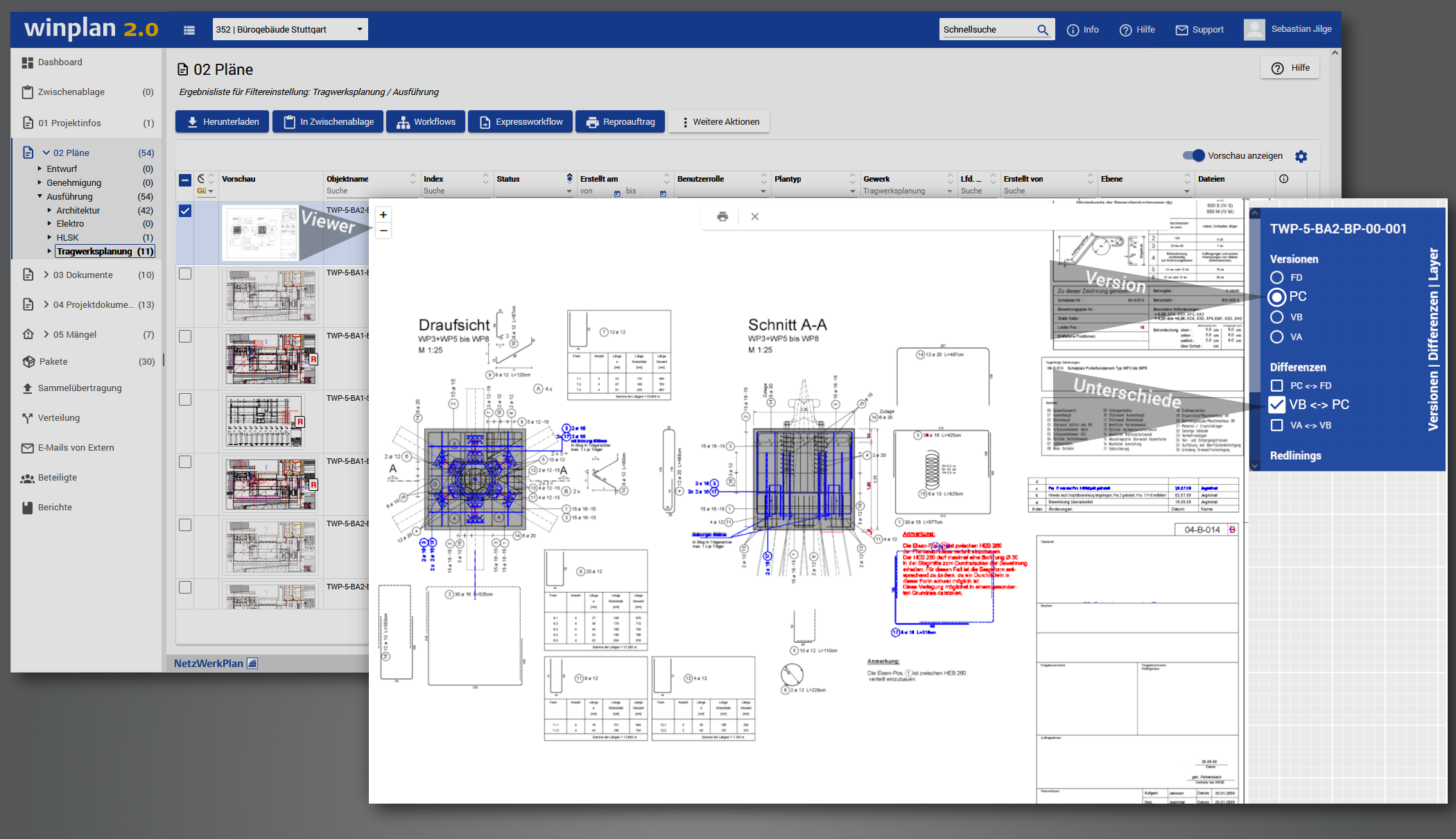Click the Schnellsuche input field

tap(988, 29)
